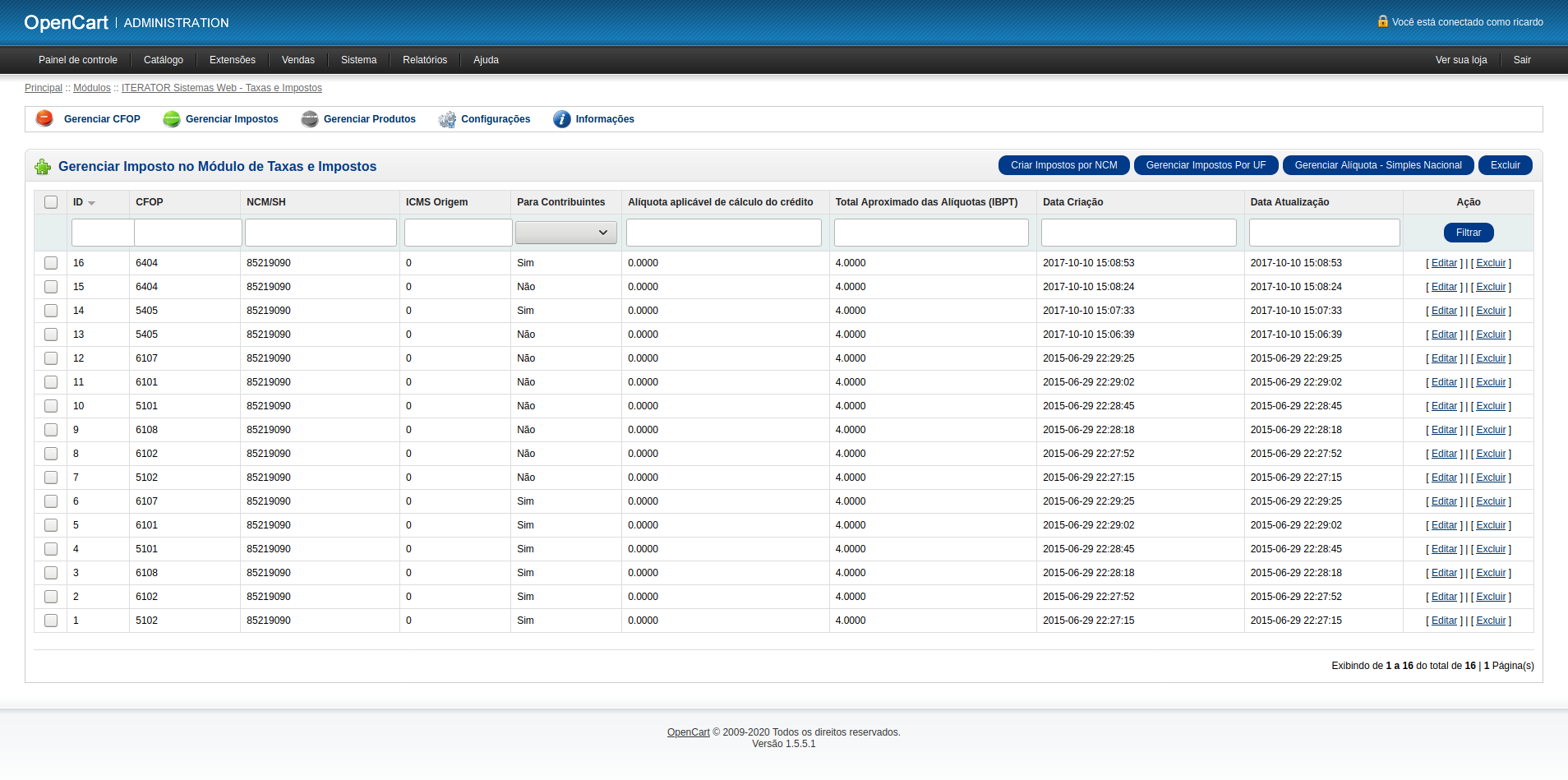Click the Módulos breadcrumb link

pyautogui.click(x=92, y=88)
